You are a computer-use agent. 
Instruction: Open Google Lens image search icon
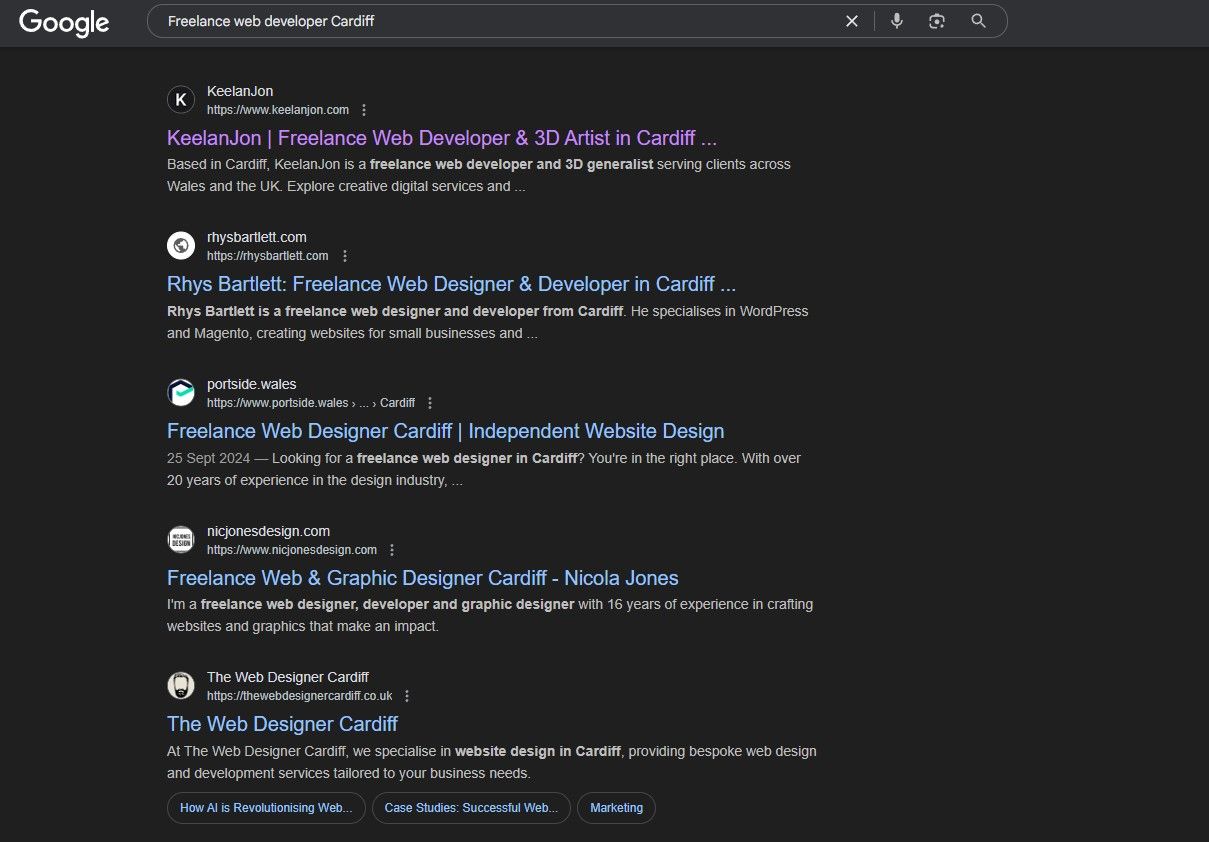(937, 21)
